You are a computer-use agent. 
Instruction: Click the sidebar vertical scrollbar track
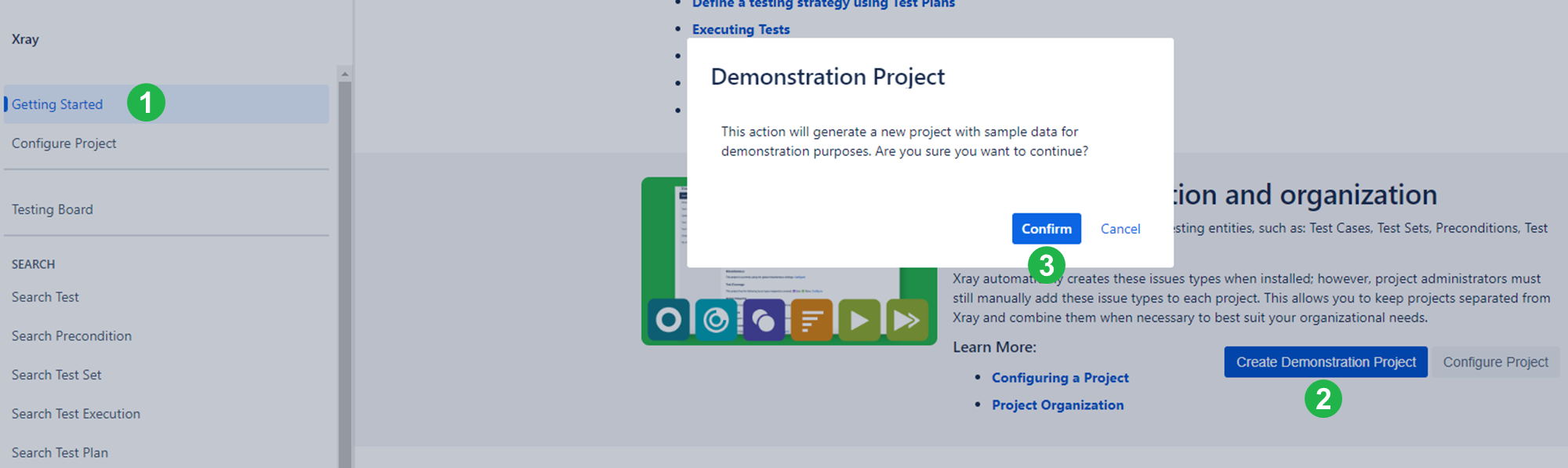coord(344,274)
